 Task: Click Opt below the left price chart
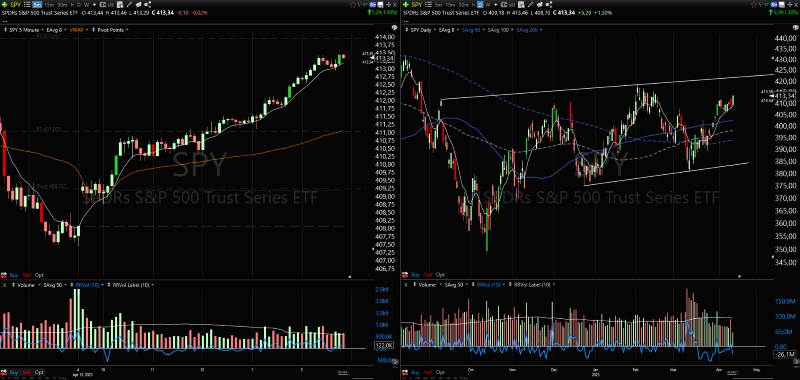[39, 275]
